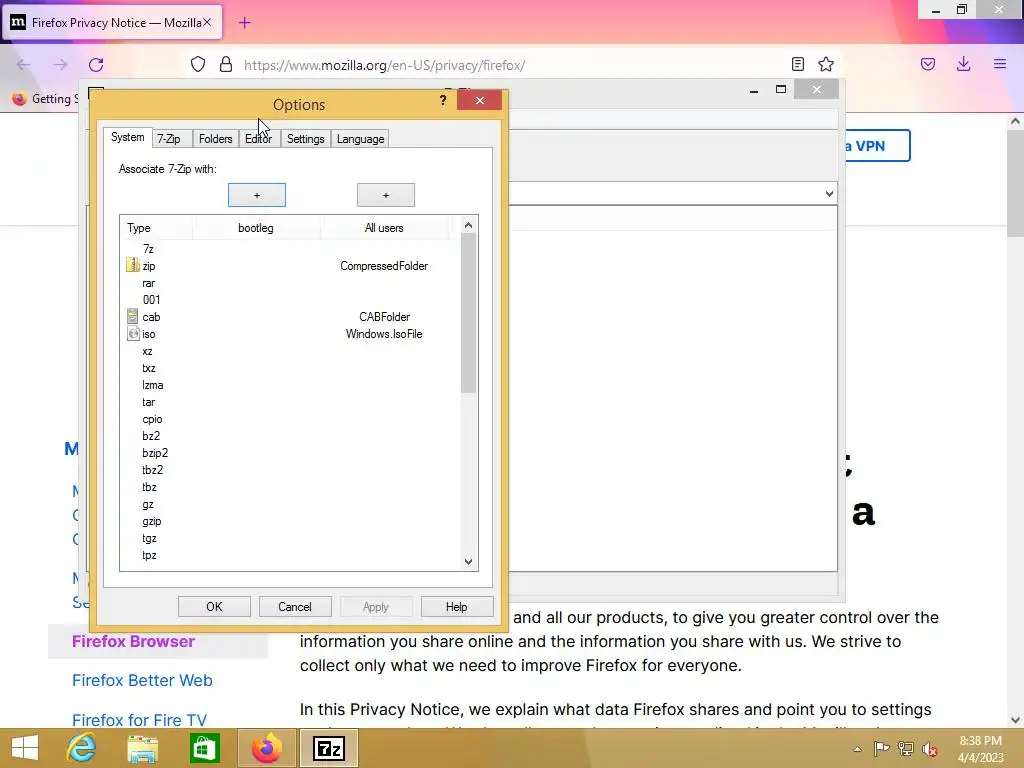Open the Getting Started bookmark
Image resolution: width=1024 pixels, height=768 pixels.
(x=45, y=99)
